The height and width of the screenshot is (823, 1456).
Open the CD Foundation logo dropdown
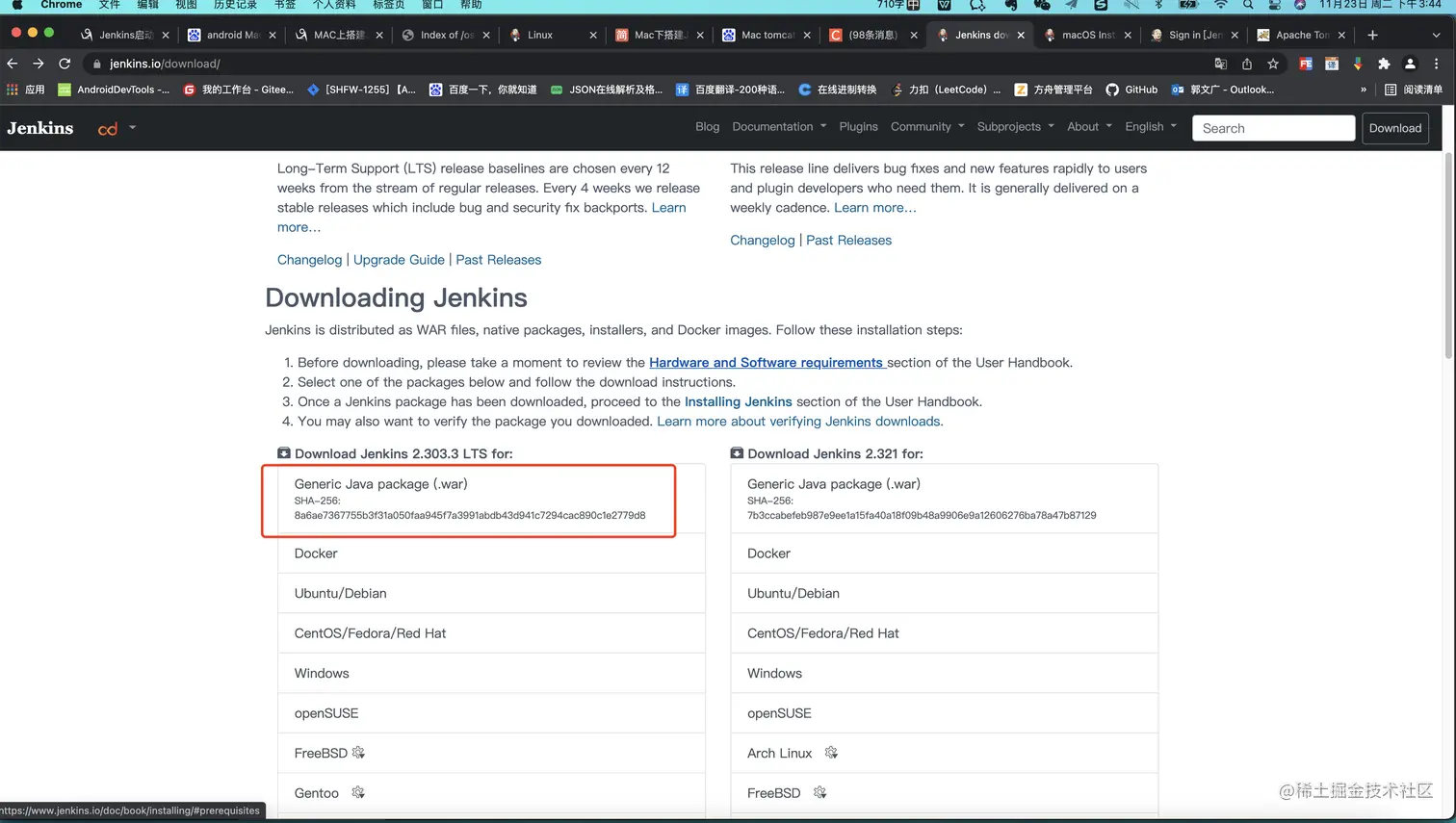point(117,128)
